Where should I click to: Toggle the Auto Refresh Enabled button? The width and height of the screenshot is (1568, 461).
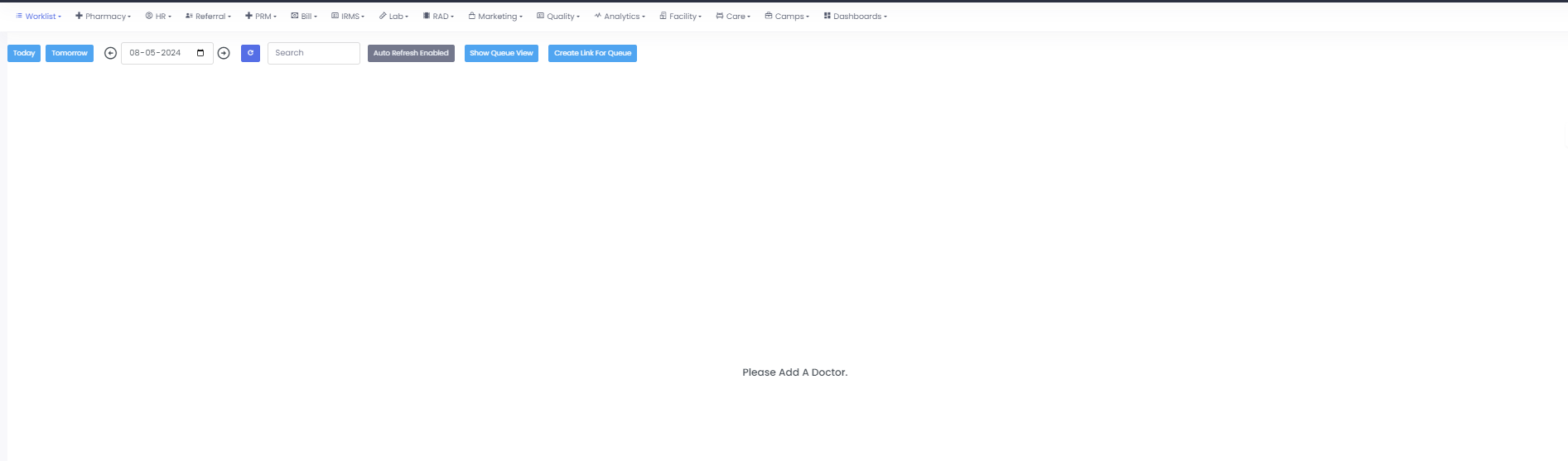tap(411, 53)
